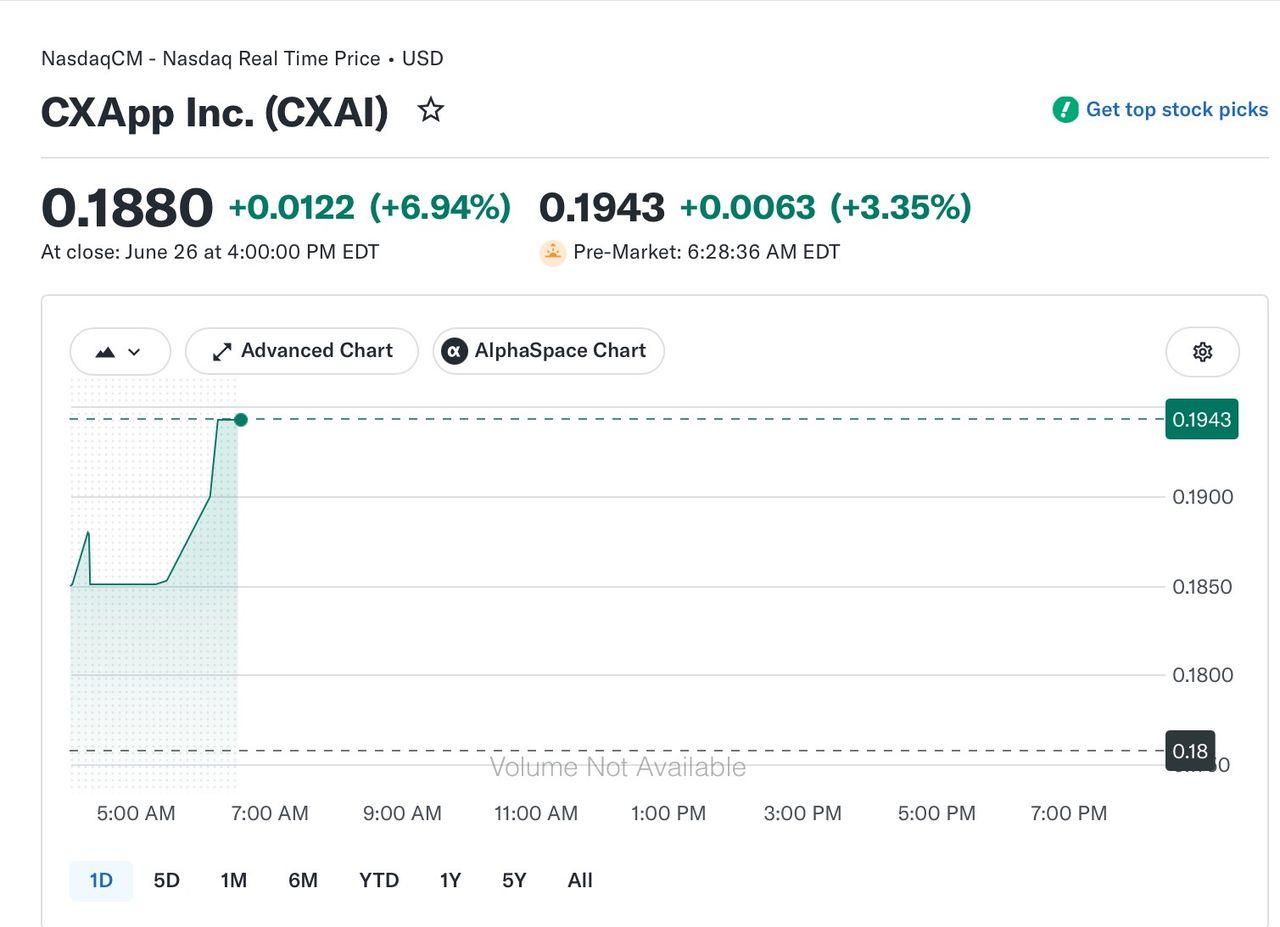Choose the 5Y chart range
The image size is (1280, 927).
(514, 881)
